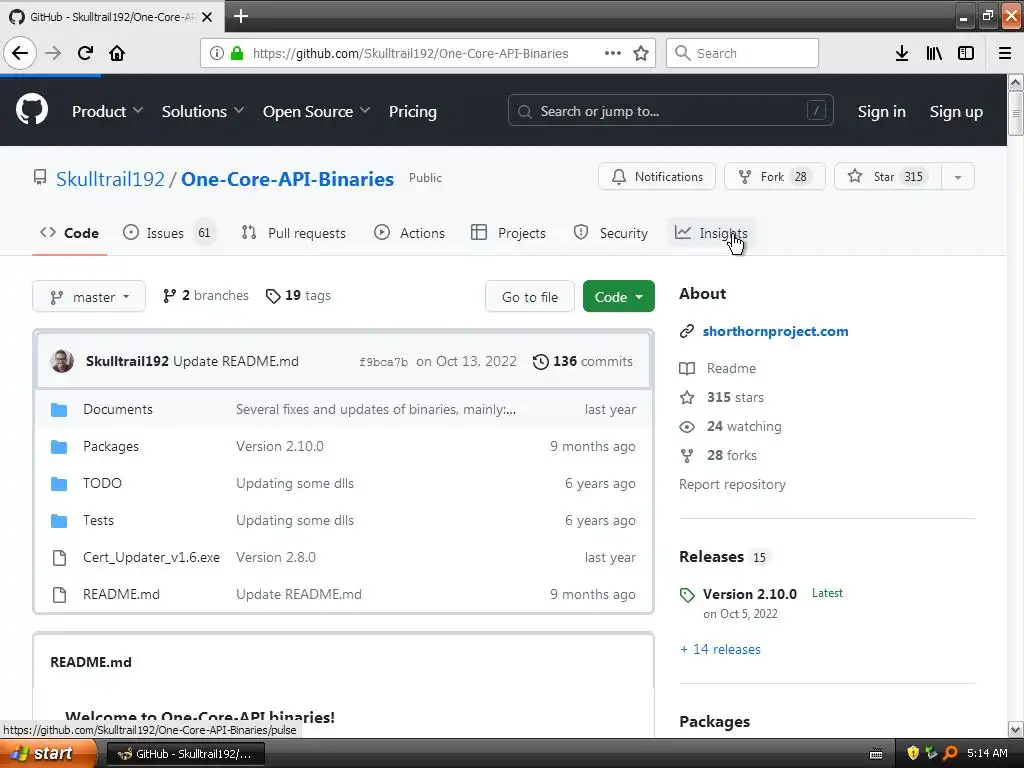Click the Tests folder icon
1024x768 pixels.
point(59,520)
